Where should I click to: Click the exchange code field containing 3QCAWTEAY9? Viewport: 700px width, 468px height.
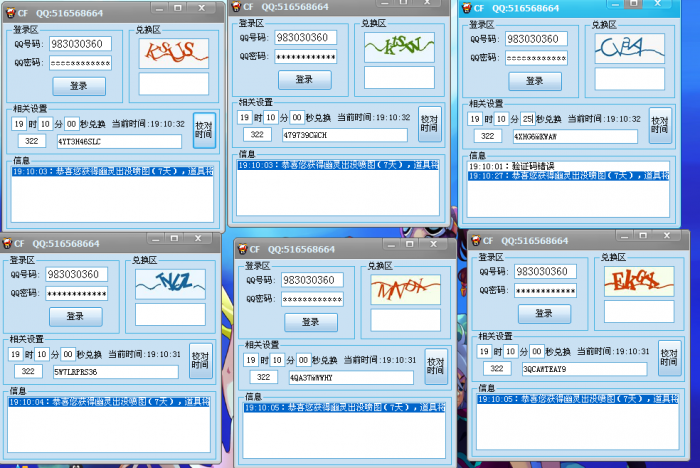pyautogui.click(x=584, y=369)
